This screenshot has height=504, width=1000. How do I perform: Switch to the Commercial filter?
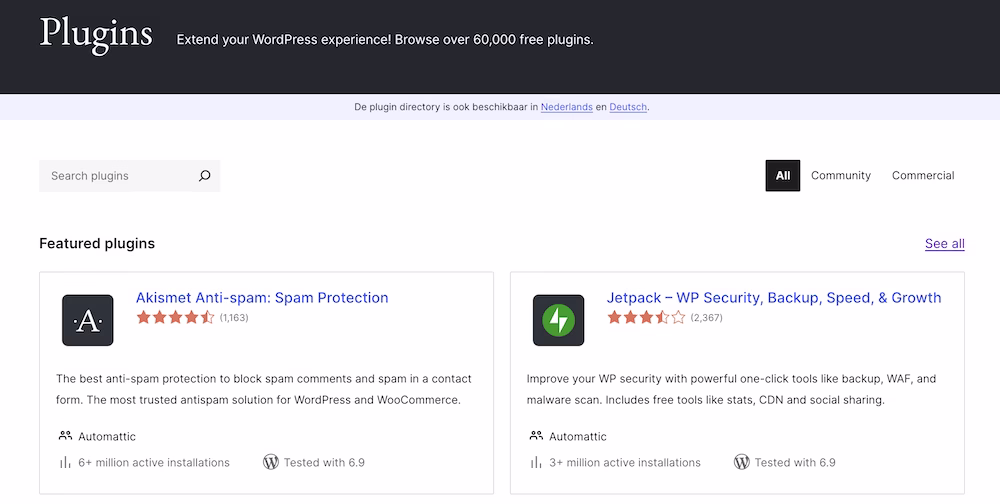923,175
